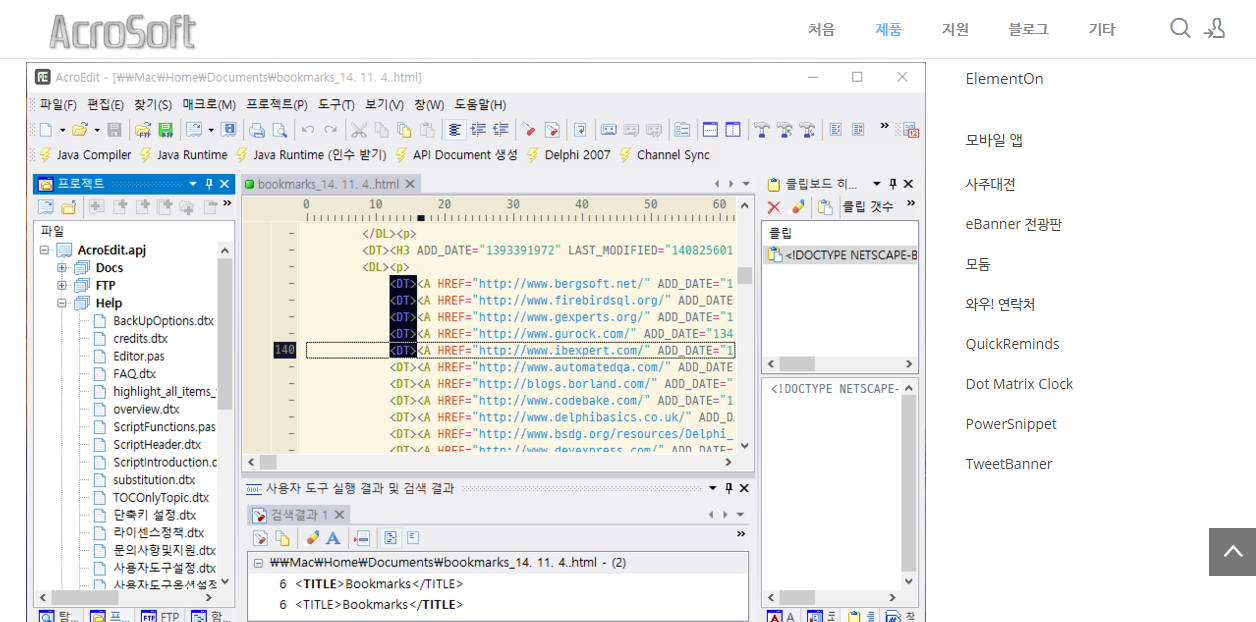The height and width of the screenshot is (622, 1256).
Task: Expand main toolbar overflow chevron
Action: (884, 126)
